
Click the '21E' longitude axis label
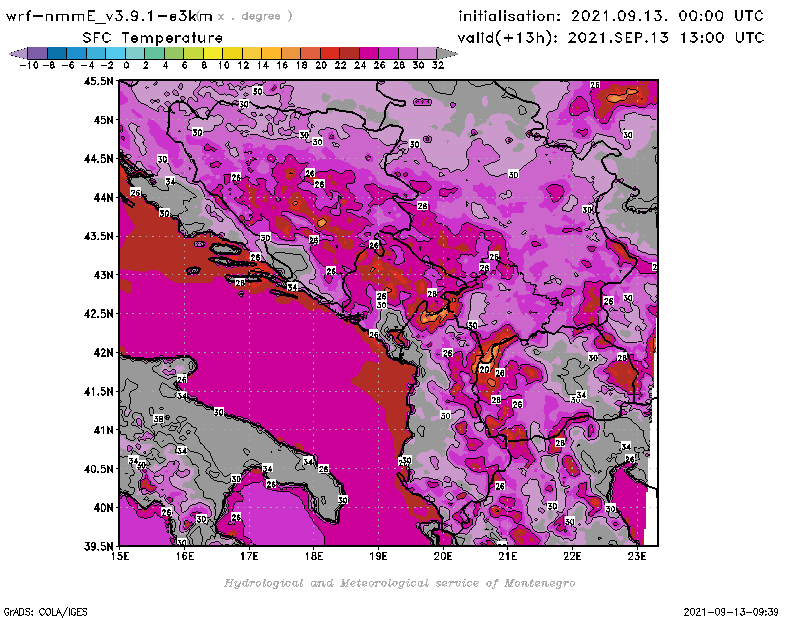click(x=508, y=556)
